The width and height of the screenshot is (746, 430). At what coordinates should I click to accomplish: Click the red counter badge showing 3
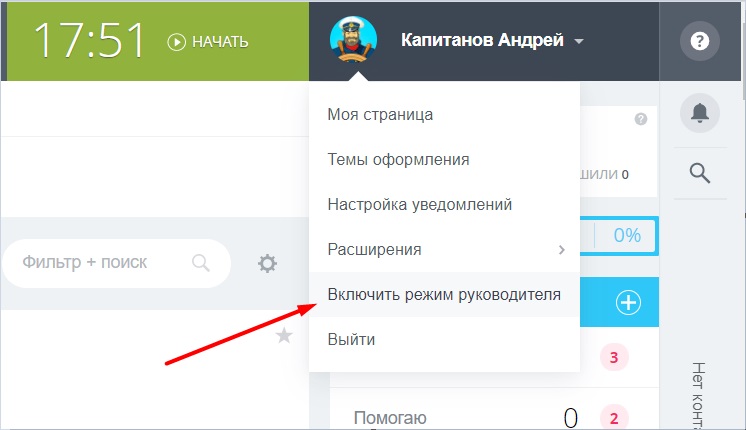click(613, 358)
